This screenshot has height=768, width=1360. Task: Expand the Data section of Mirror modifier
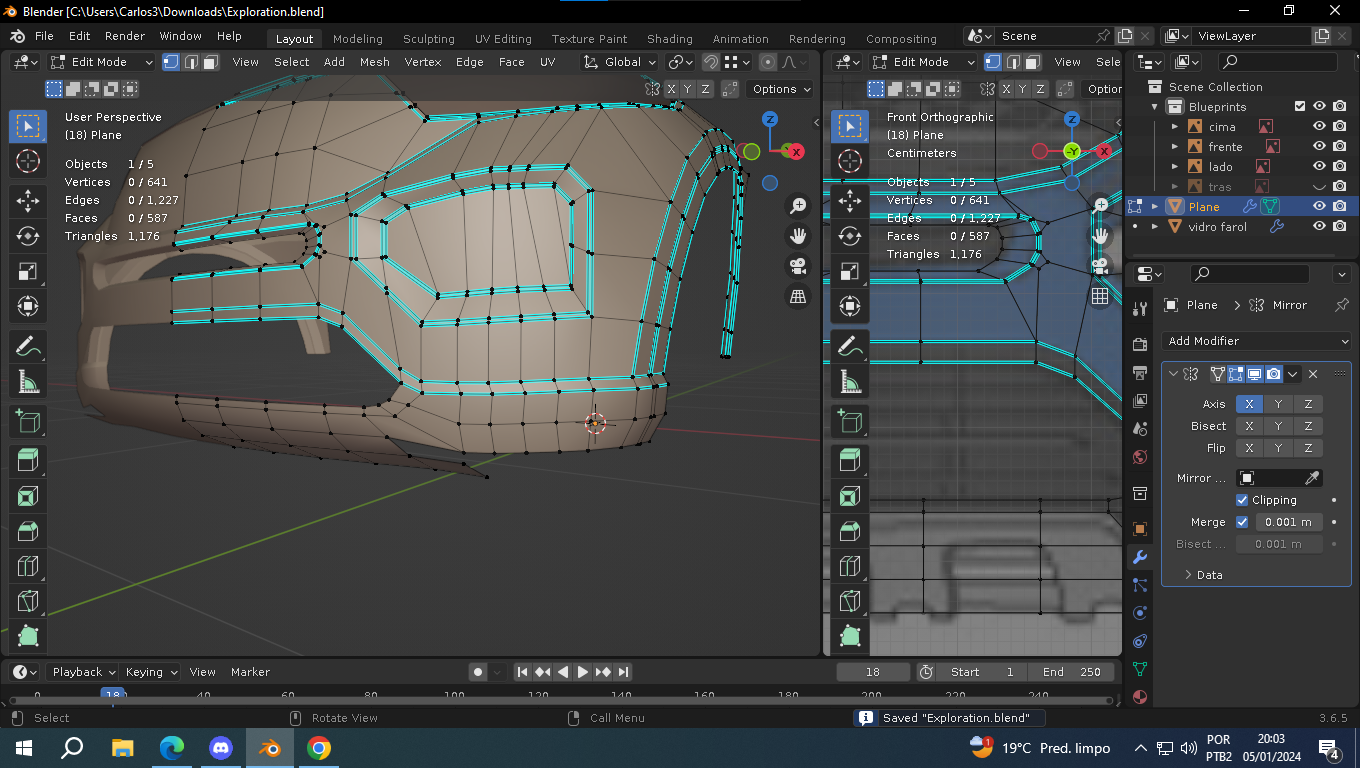point(1202,575)
